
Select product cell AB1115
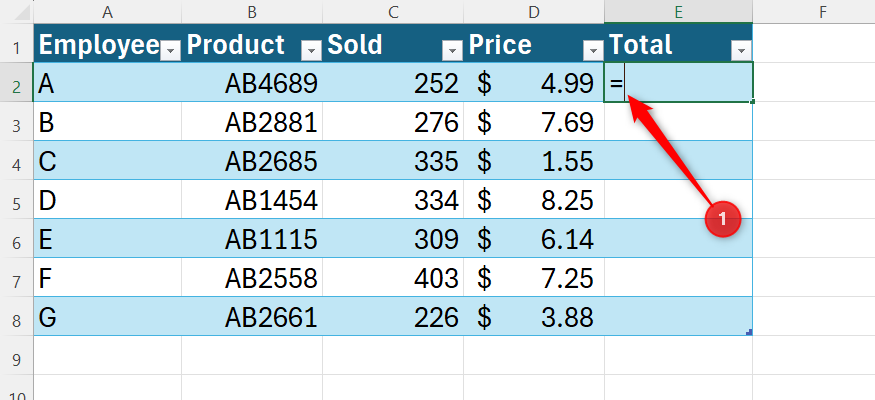click(252, 238)
